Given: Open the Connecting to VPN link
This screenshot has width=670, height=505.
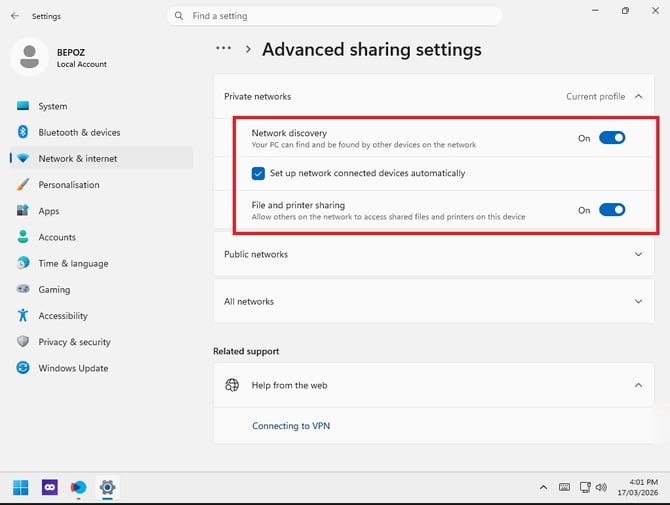Looking at the screenshot, I should tap(291, 426).
